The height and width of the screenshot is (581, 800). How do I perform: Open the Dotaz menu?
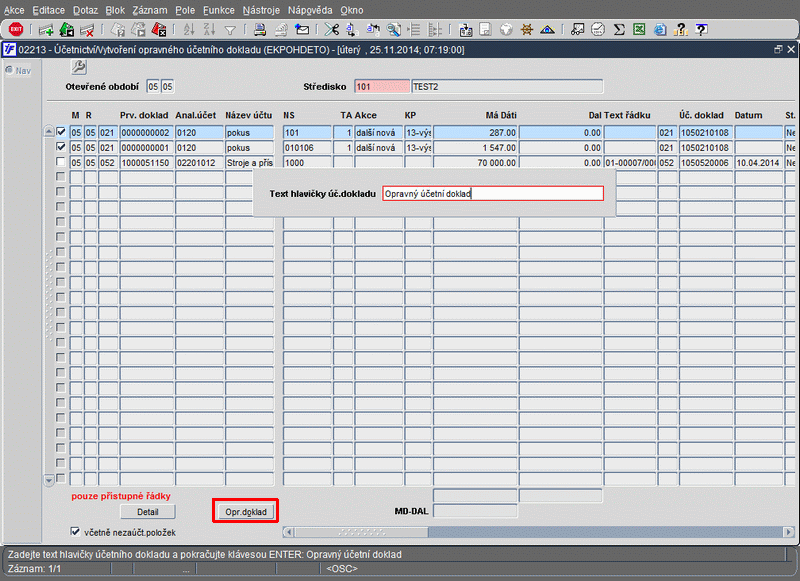[x=85, y=10]
